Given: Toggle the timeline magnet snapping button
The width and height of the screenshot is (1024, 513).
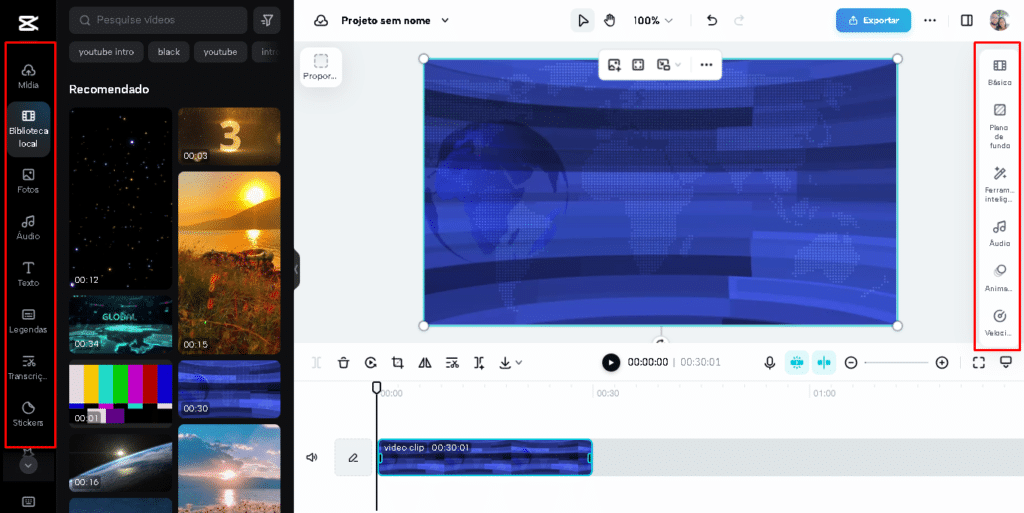Looking at the screenshot, I should click(x=797, y=362).
